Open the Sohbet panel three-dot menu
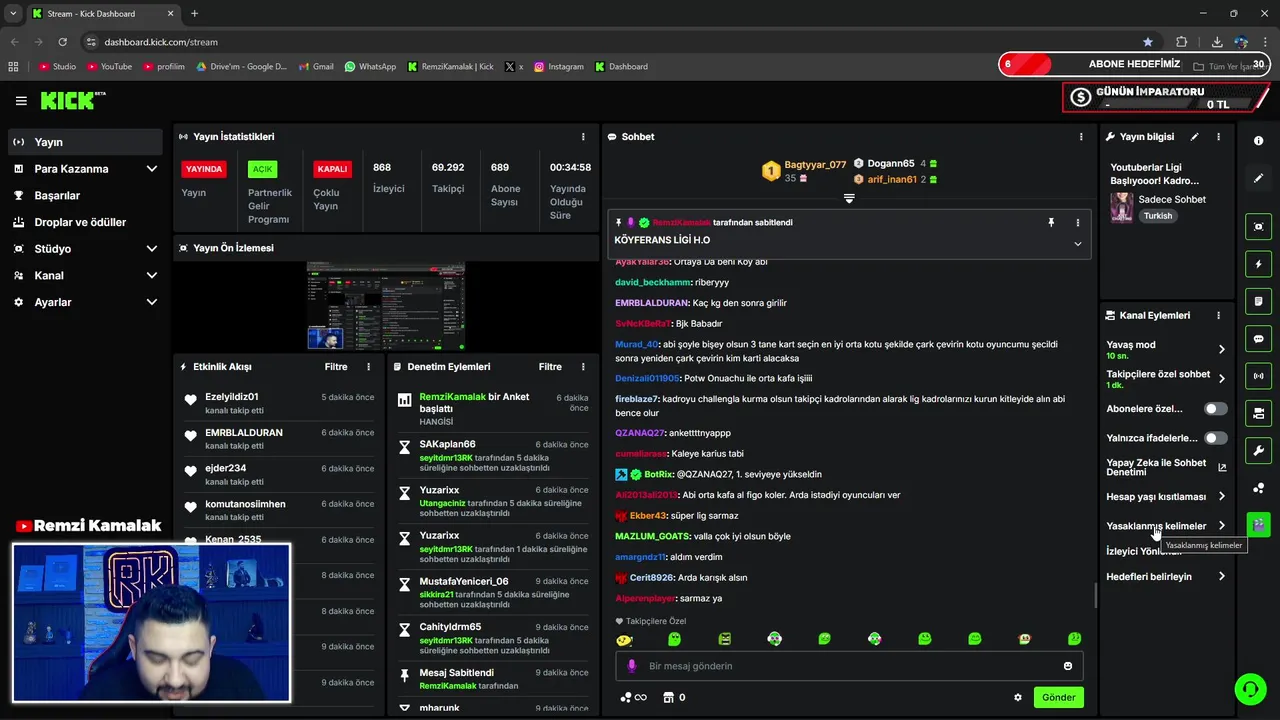Viewport: 1280px width, 720px height. pos(1081,137)
